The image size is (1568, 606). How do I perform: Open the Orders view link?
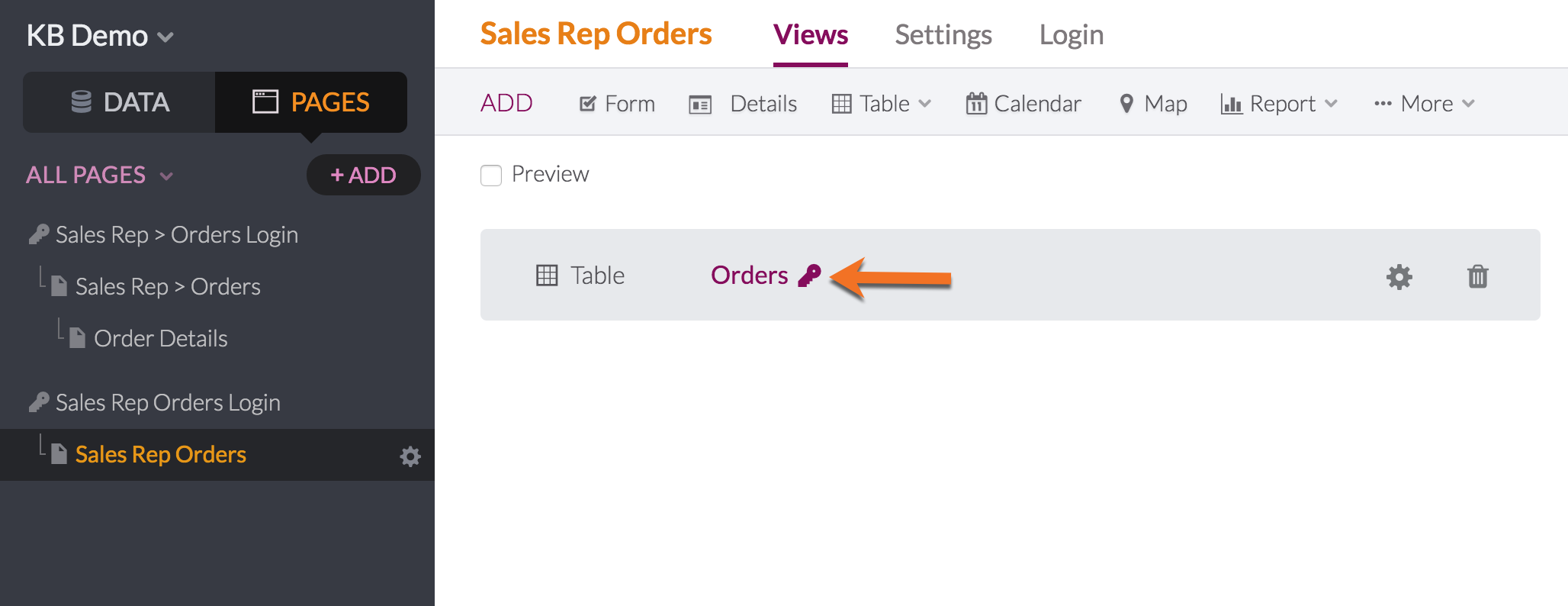click(749, 275)
